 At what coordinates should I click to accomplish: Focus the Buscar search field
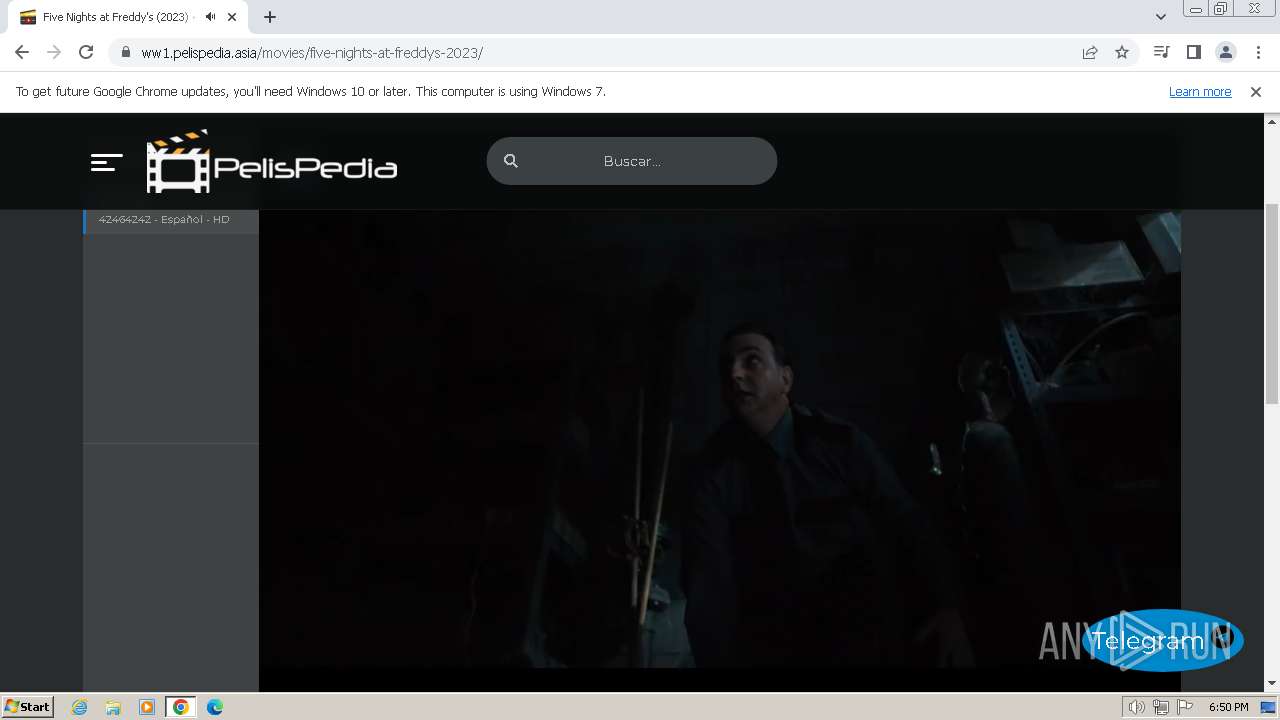click(x=632, y=161)
